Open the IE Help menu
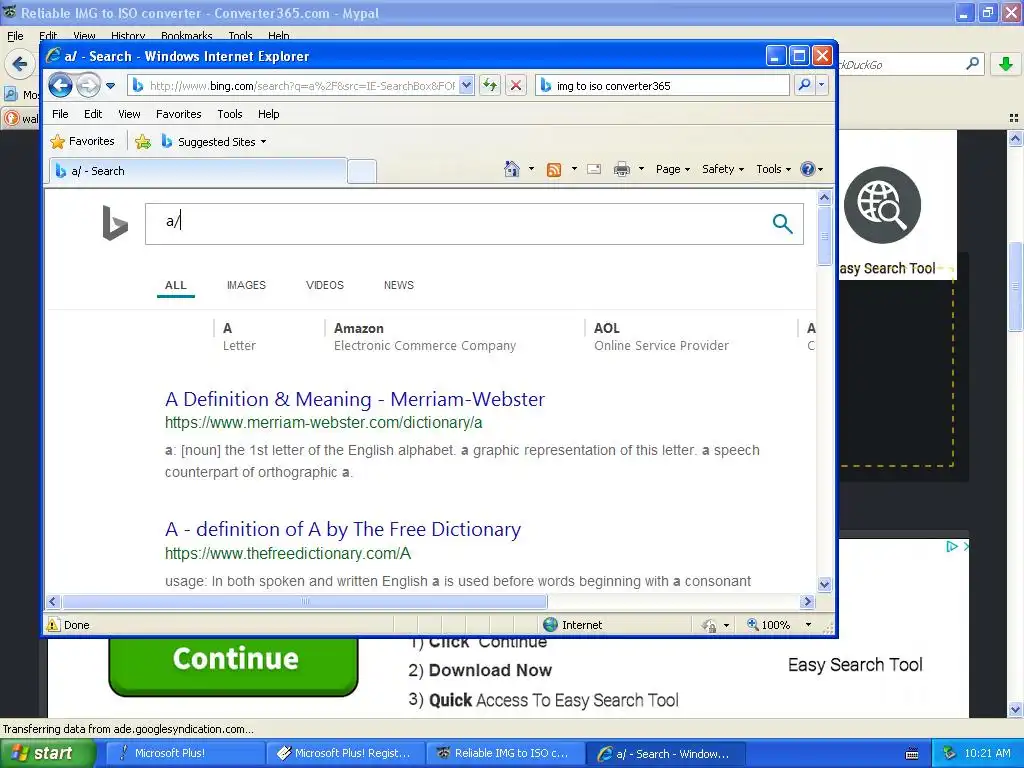This screenshot has width=1024, height=768. pyautogui.click(x=268, y=114)
